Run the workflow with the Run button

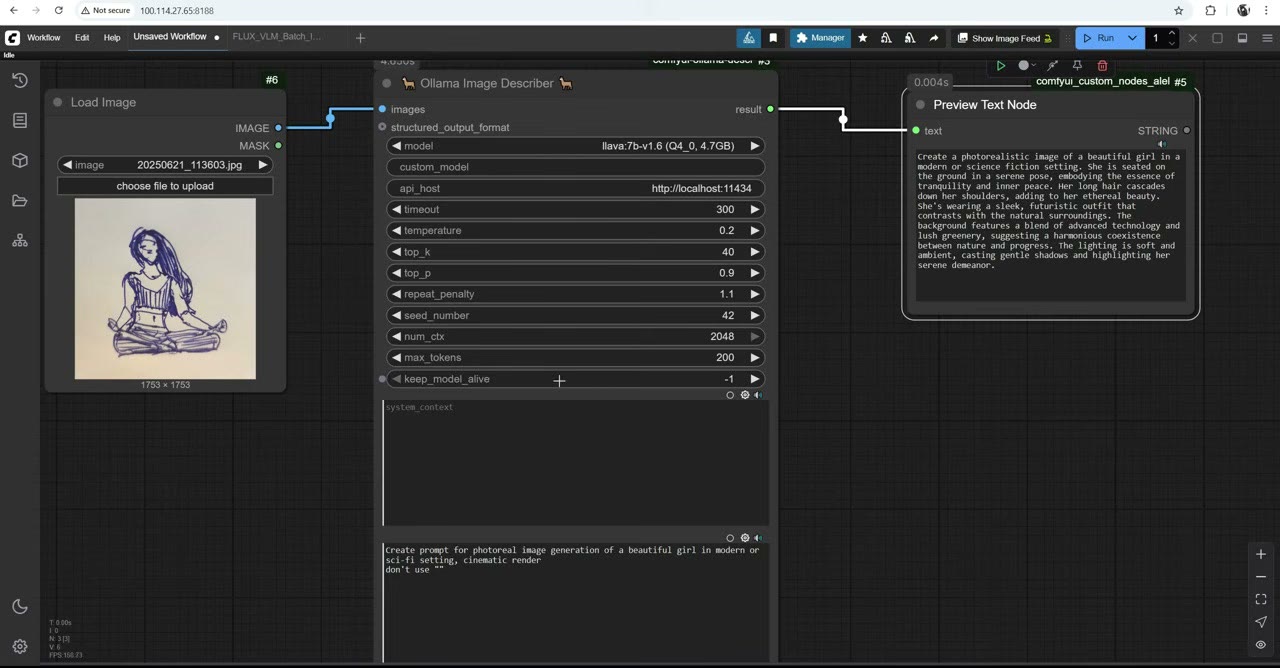[1099, 38]
